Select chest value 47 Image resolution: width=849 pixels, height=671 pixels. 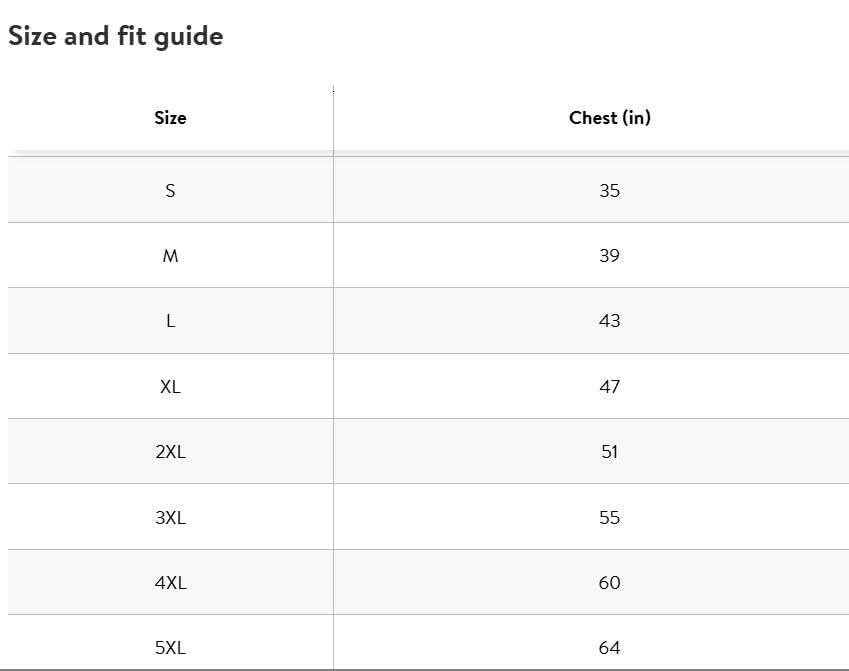click(x=610, y=386)
